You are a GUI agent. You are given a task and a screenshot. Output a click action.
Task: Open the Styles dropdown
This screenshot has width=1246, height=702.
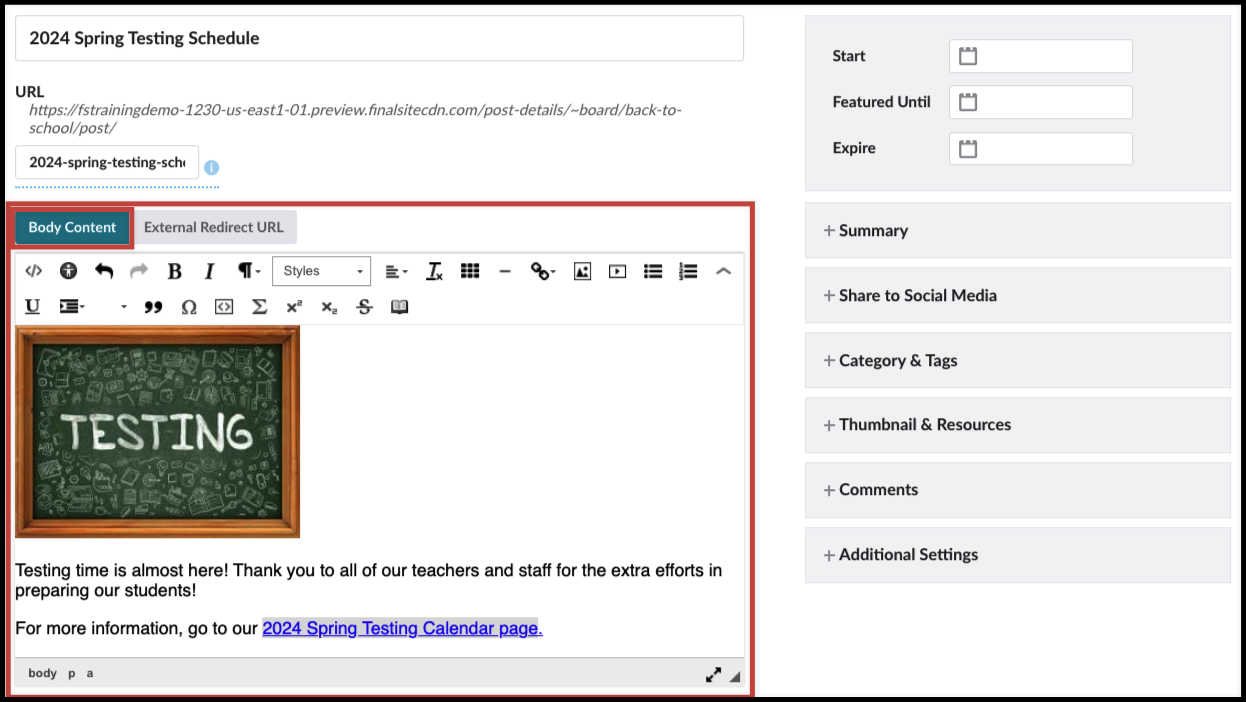click(320, 271)
